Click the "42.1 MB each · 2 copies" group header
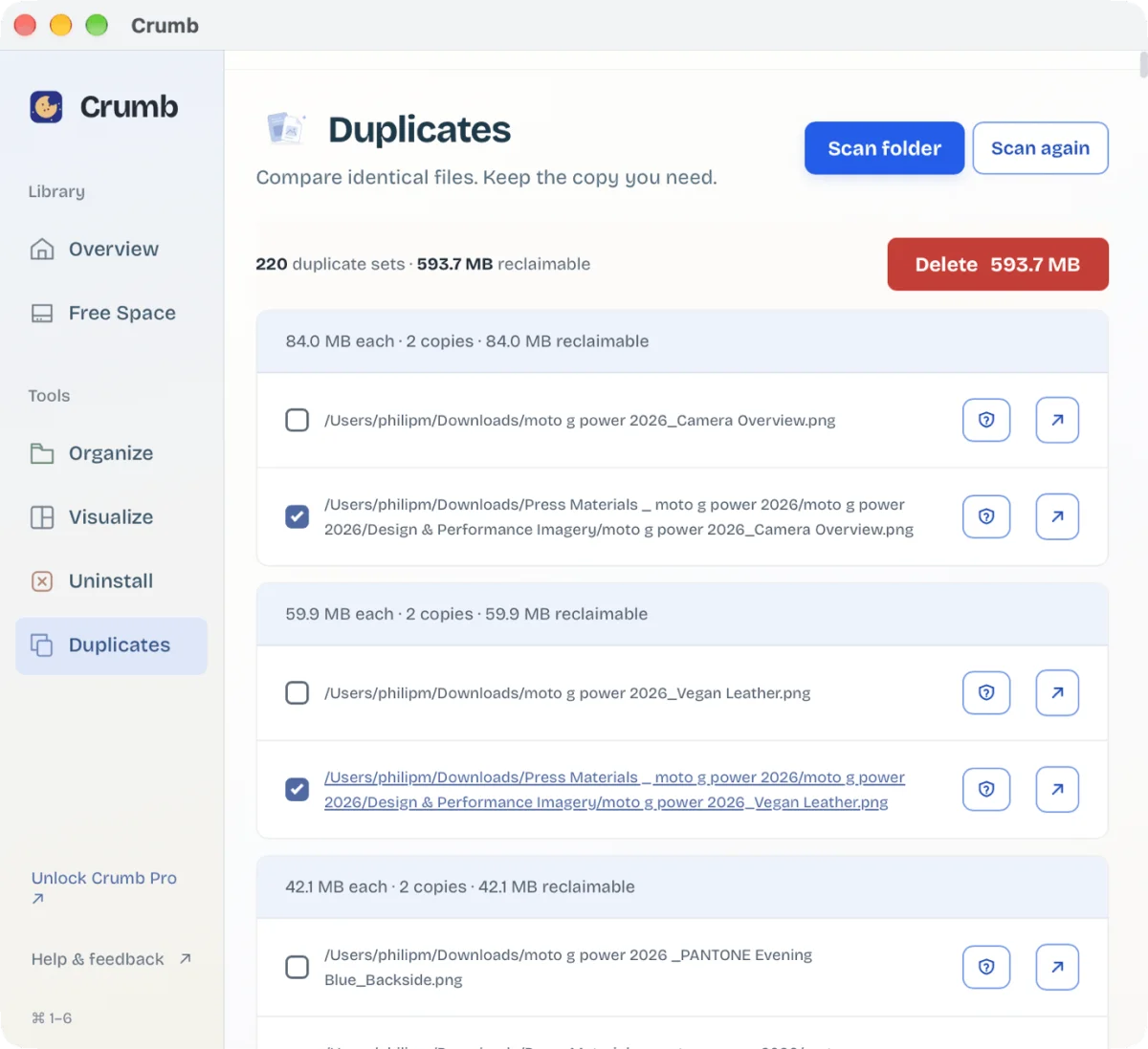1148x1049 pixels. point(682,887)
